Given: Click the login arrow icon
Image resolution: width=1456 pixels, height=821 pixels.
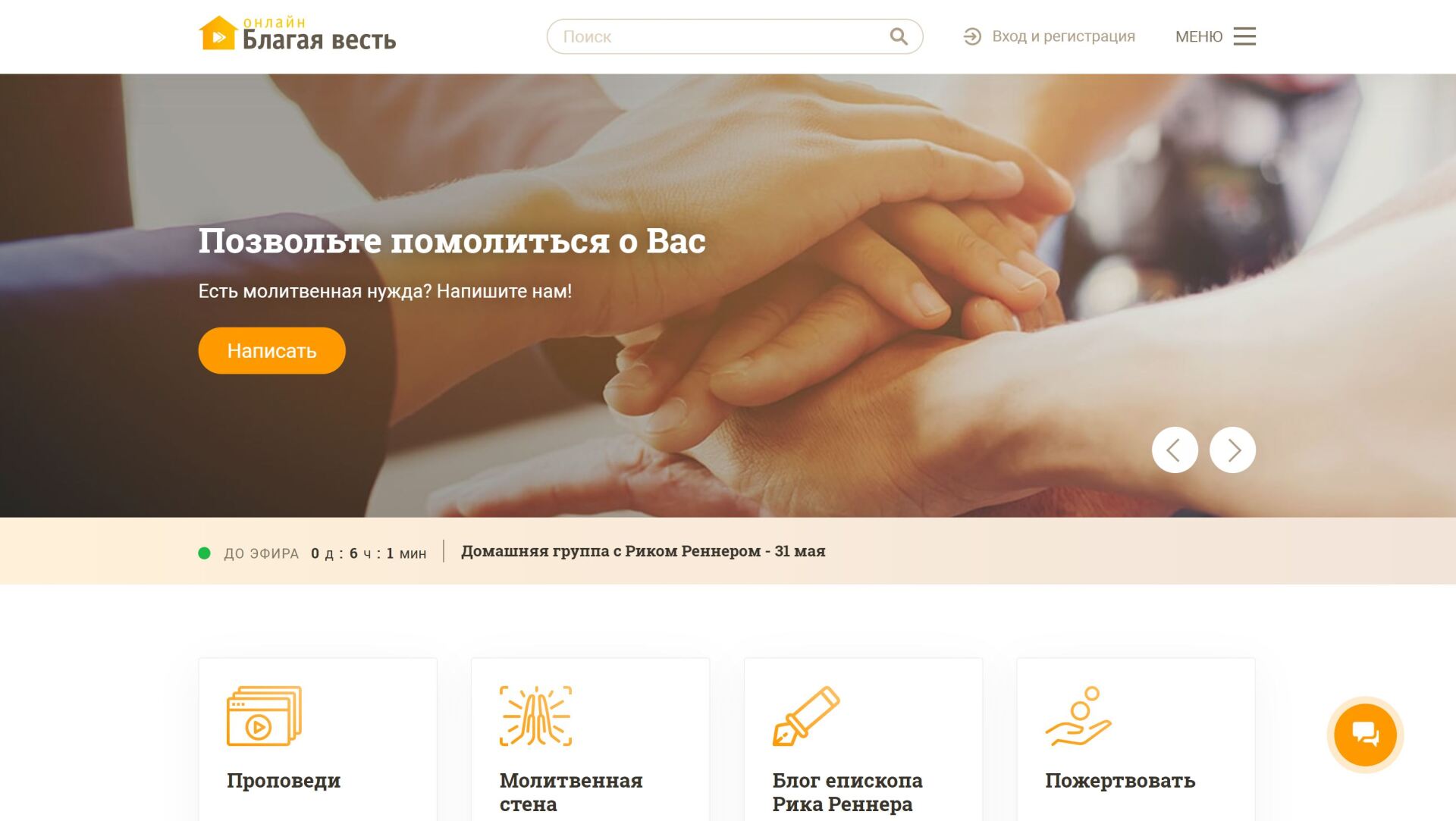Looking at the screenshot, I should (972, 36).
